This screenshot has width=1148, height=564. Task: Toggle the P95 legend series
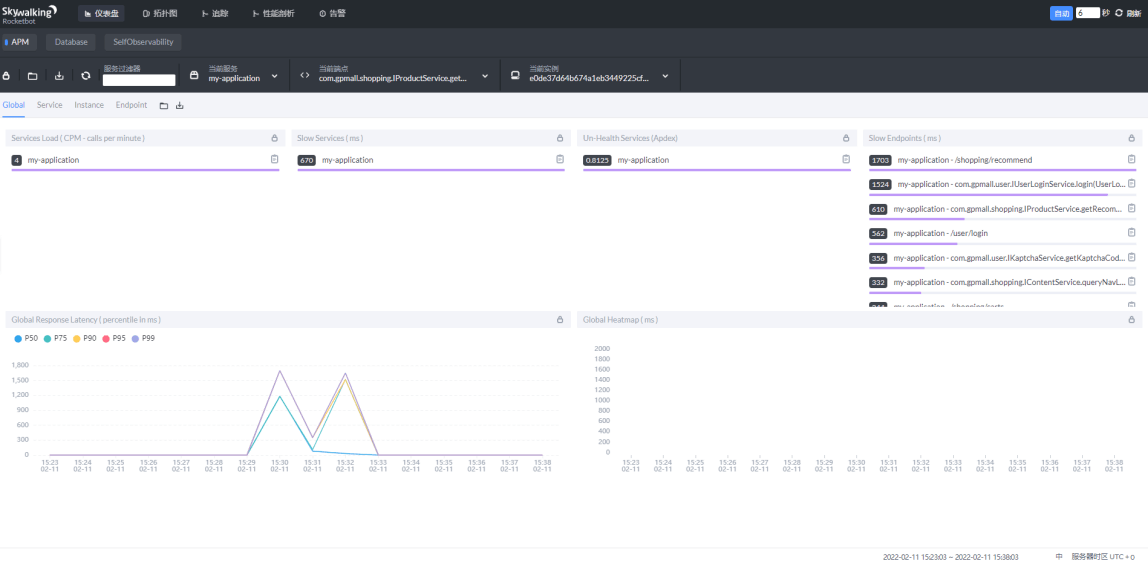[113, 338]
